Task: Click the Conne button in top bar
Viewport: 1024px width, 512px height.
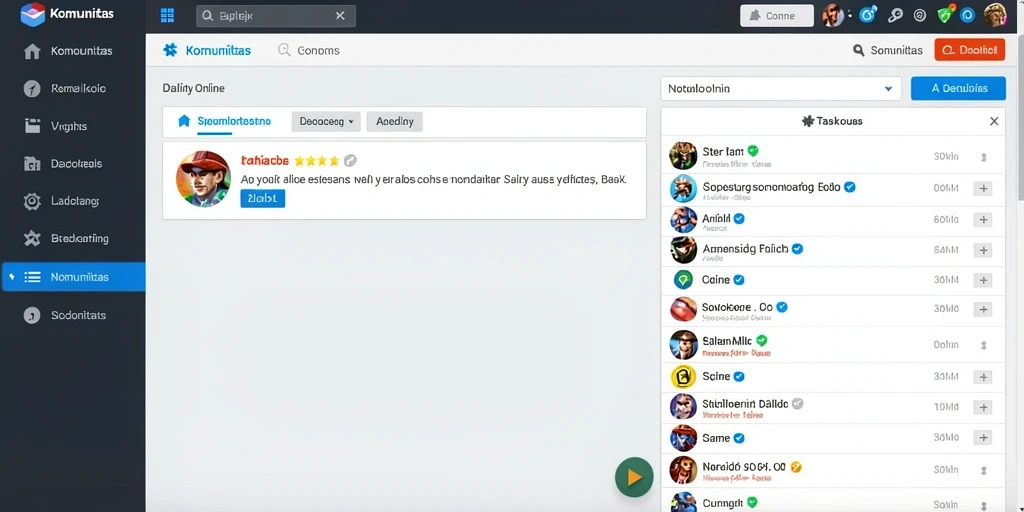Action: coord(776,16)
